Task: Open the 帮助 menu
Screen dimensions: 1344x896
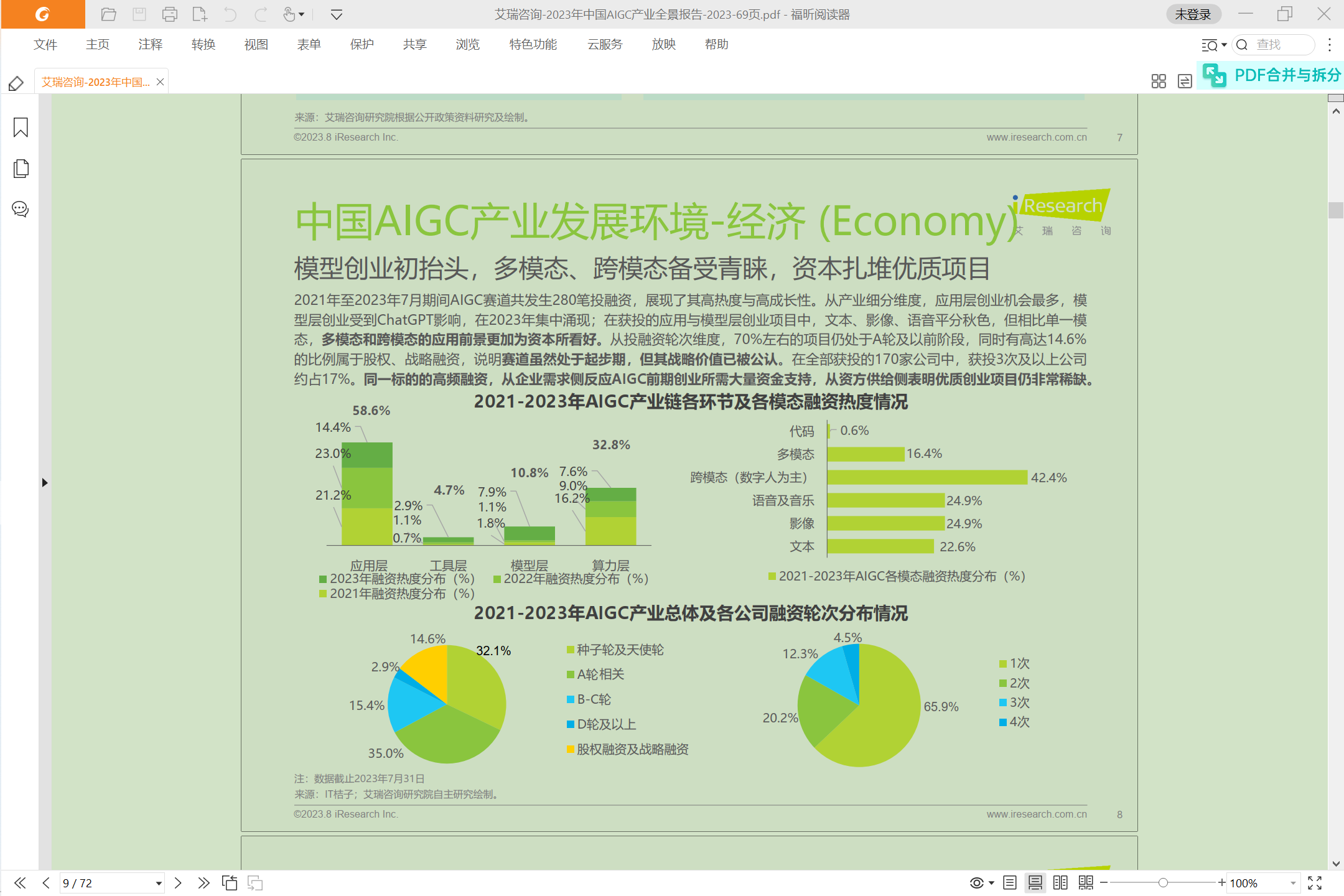Action: [x=717, y=44]
